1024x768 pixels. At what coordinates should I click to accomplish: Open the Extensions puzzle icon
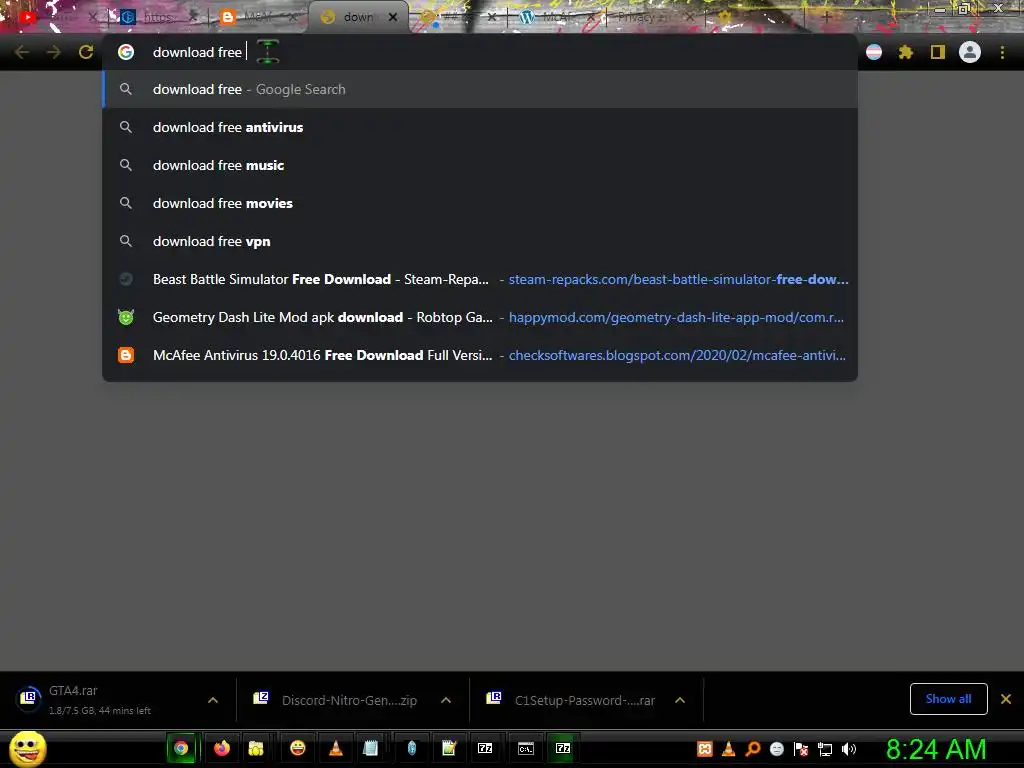tap(906, 52)
